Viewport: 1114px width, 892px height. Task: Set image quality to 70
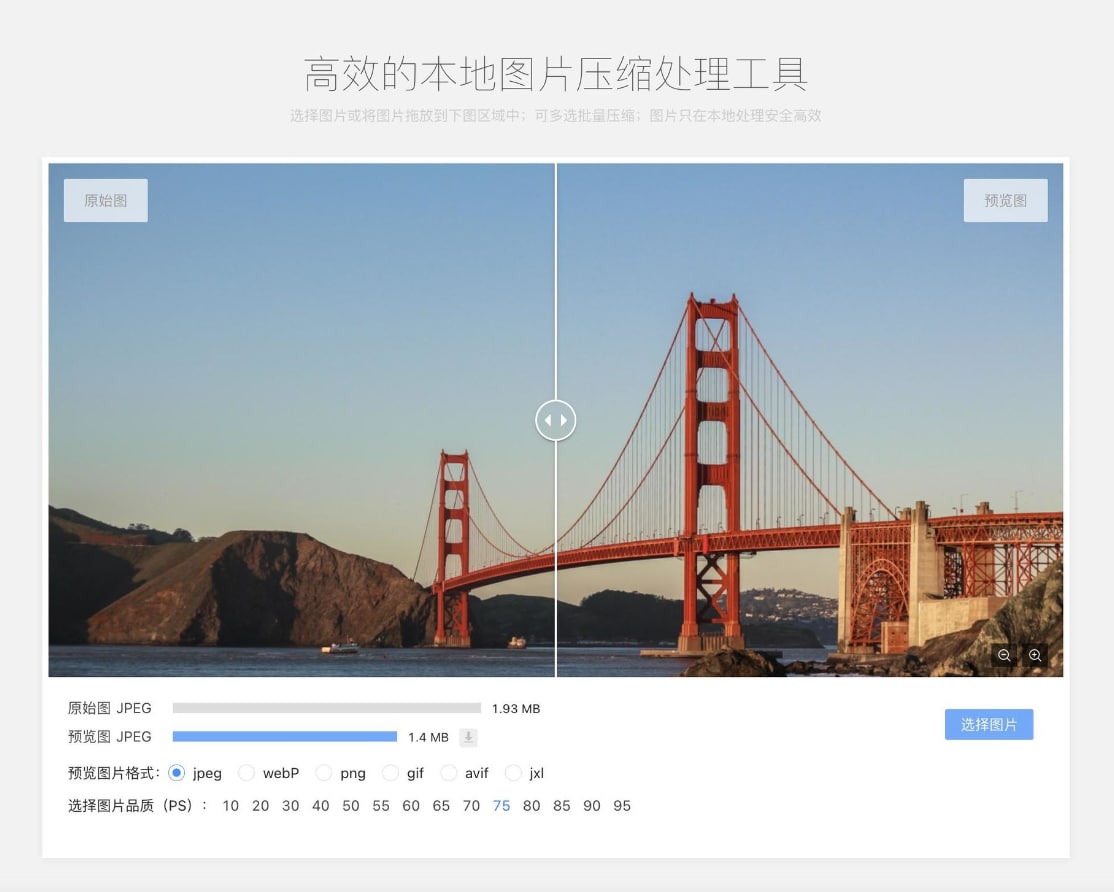pyautogui.click(x=471, y=806)
